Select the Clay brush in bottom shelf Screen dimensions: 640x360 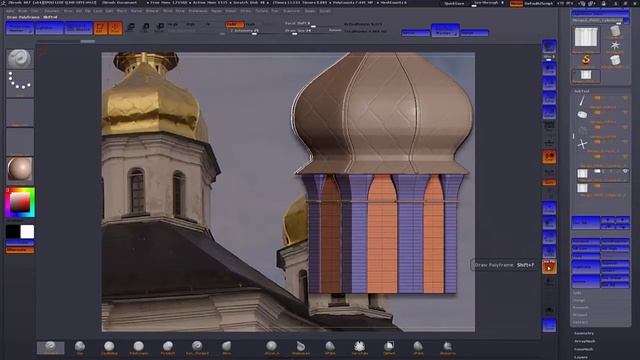tap(80, 348)
